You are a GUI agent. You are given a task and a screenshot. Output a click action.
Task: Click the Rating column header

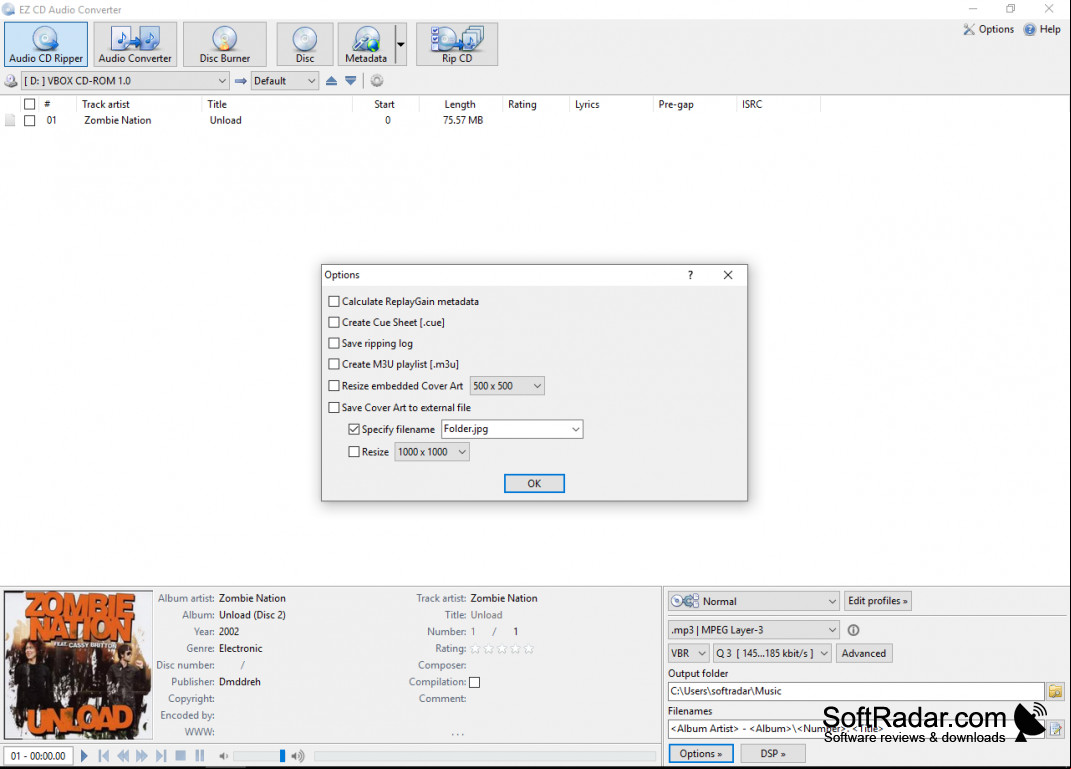(x=523, y=104)
